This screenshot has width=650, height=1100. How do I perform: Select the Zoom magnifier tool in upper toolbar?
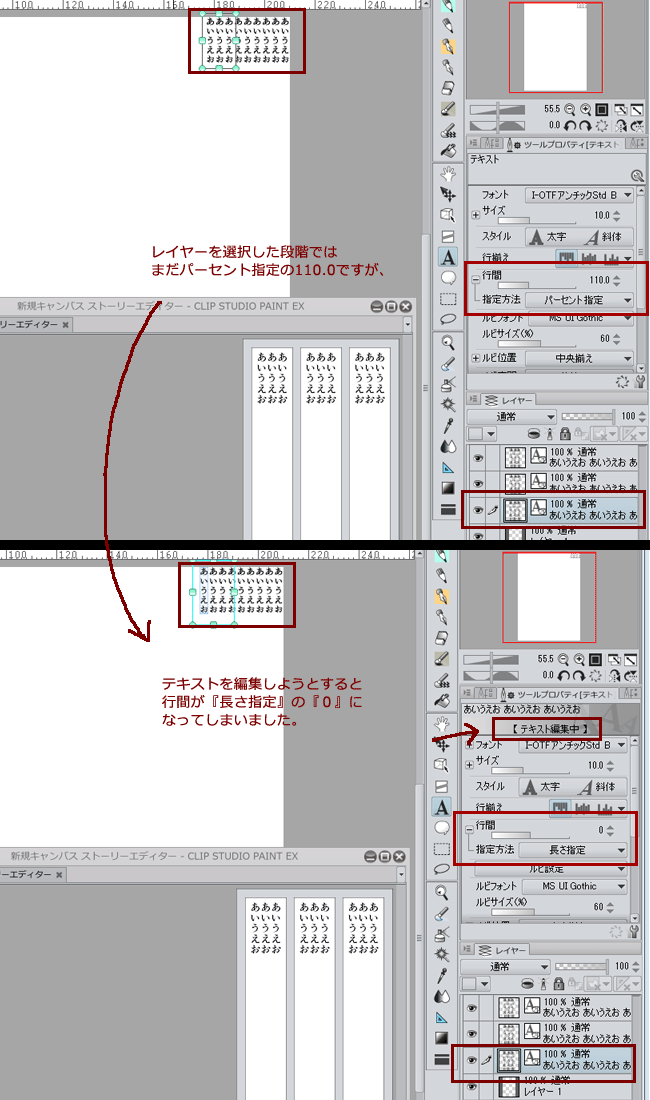[448, 342]
